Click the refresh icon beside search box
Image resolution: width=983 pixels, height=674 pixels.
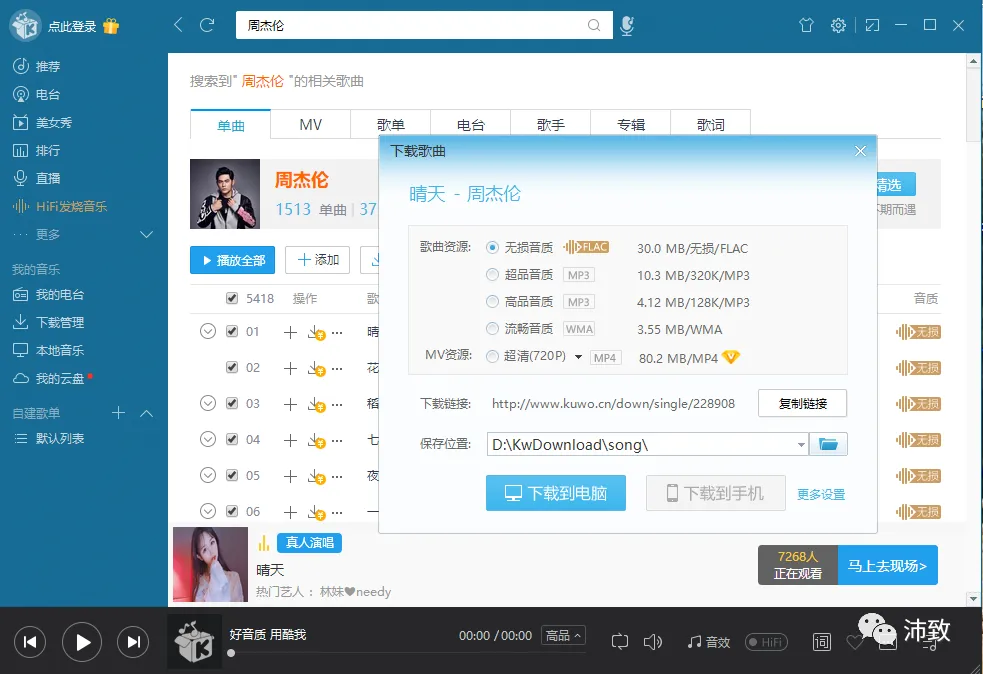(x=207, y=25)
